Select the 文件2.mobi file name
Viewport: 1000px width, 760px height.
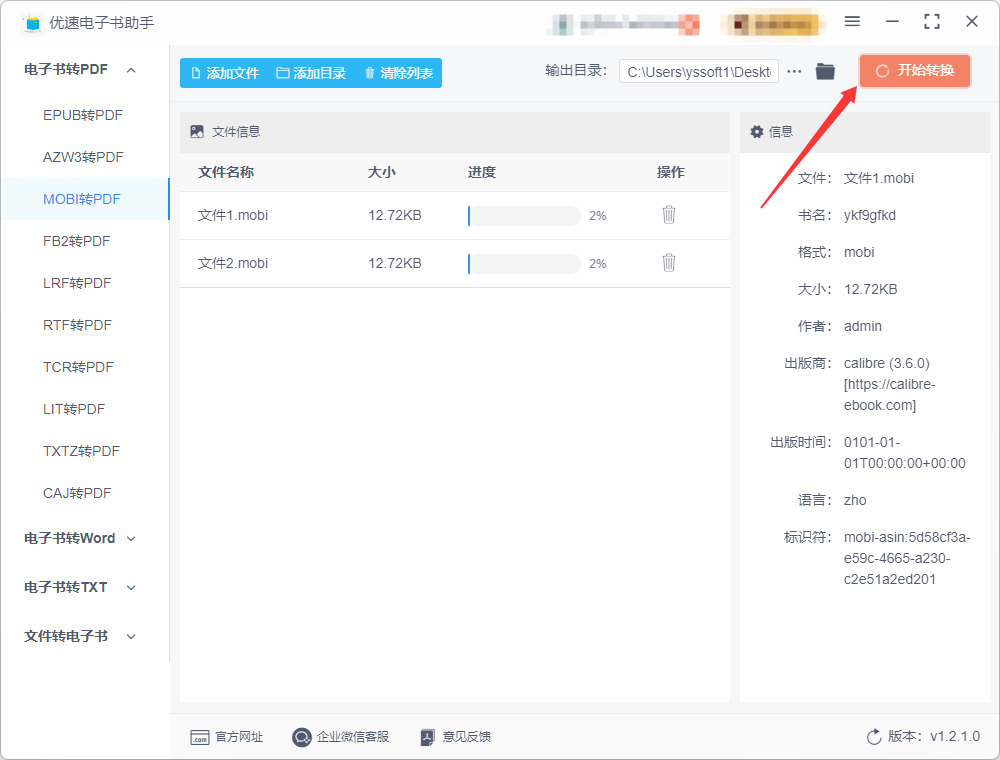[x=233, y=263]
